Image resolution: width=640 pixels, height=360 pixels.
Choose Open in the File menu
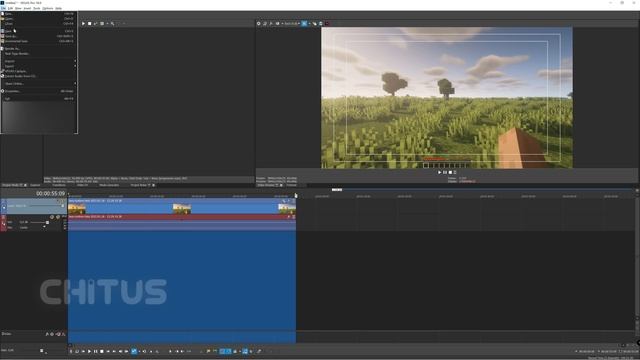(38, 19)
